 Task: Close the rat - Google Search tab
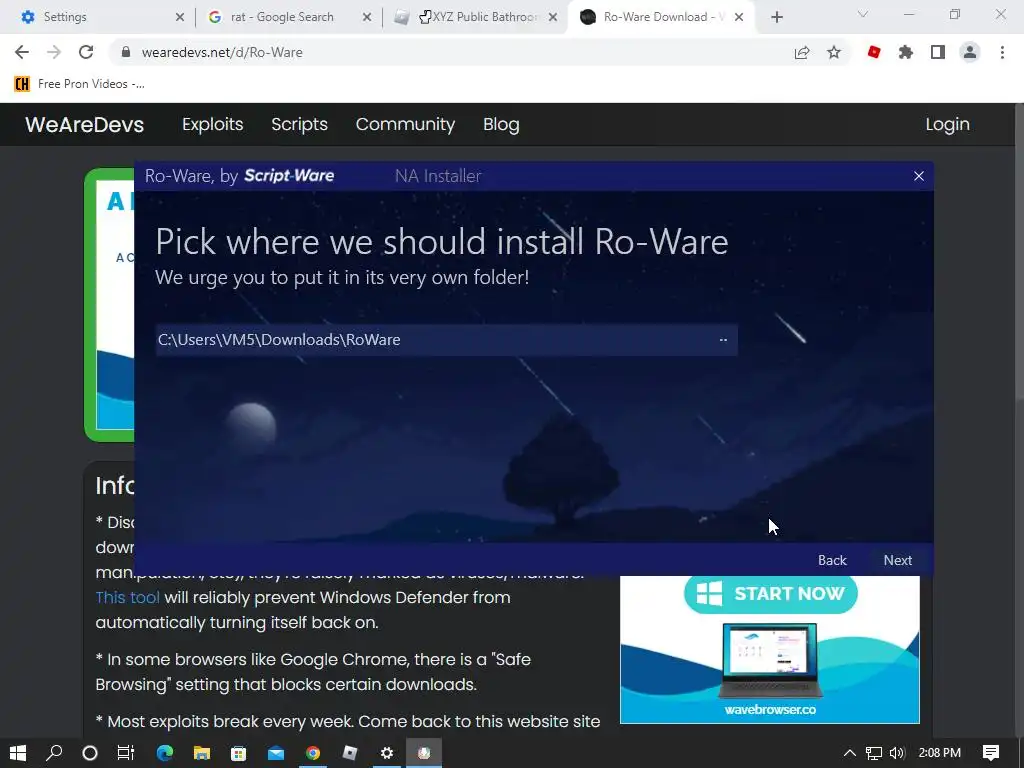367,18
